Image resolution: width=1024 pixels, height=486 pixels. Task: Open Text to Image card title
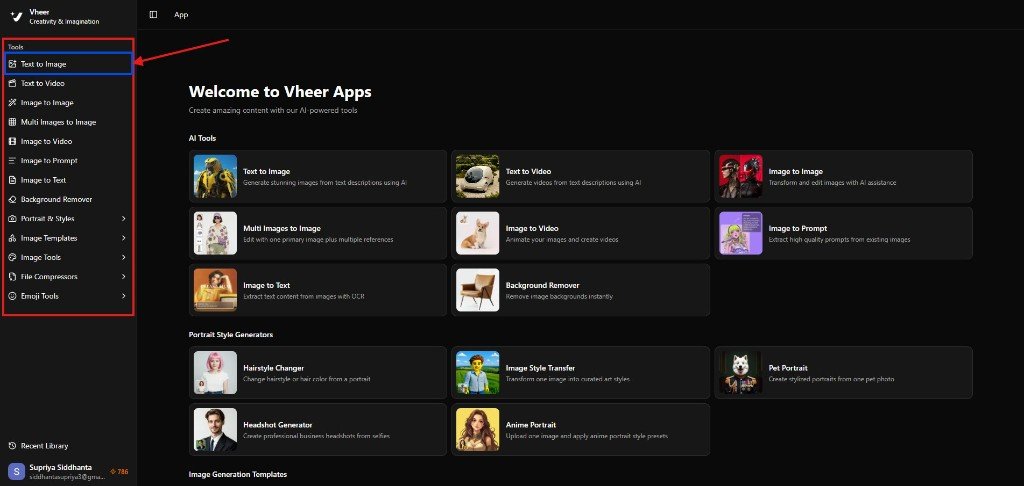tap(266, 172)
